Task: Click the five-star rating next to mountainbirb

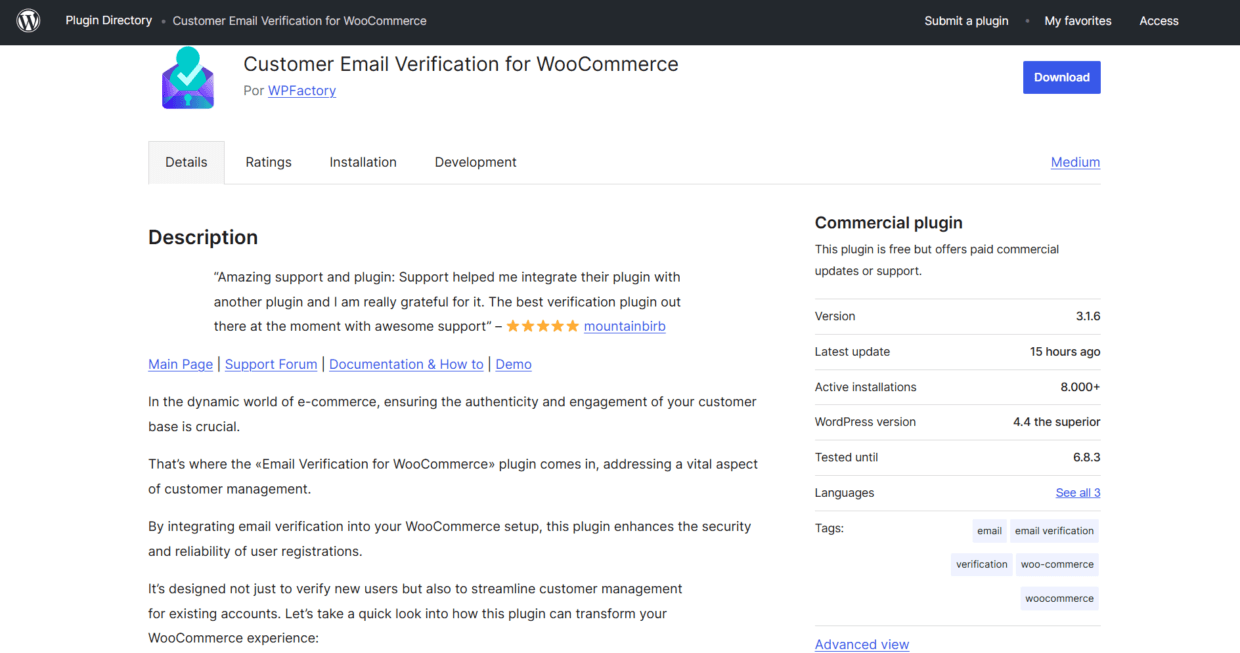Action: pyautogui.click(x=542, y=325)
